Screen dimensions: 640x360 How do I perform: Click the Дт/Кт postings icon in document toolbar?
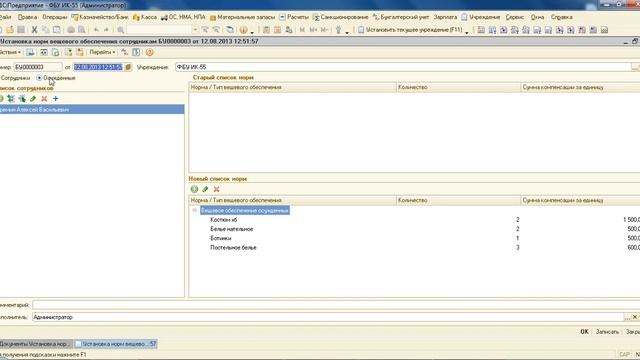[x=124, y=52]
